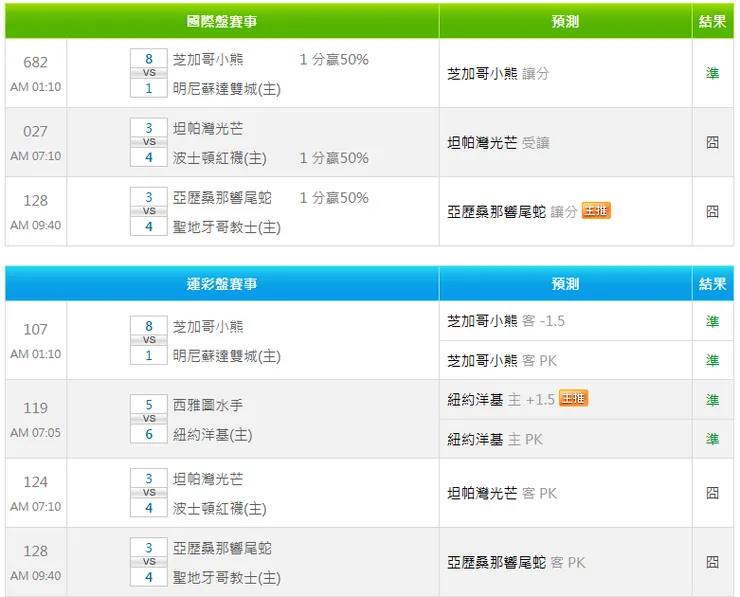
Task: Open team 明尼蘇達雙城(主) in game 682 matchup
Action: 227,89
